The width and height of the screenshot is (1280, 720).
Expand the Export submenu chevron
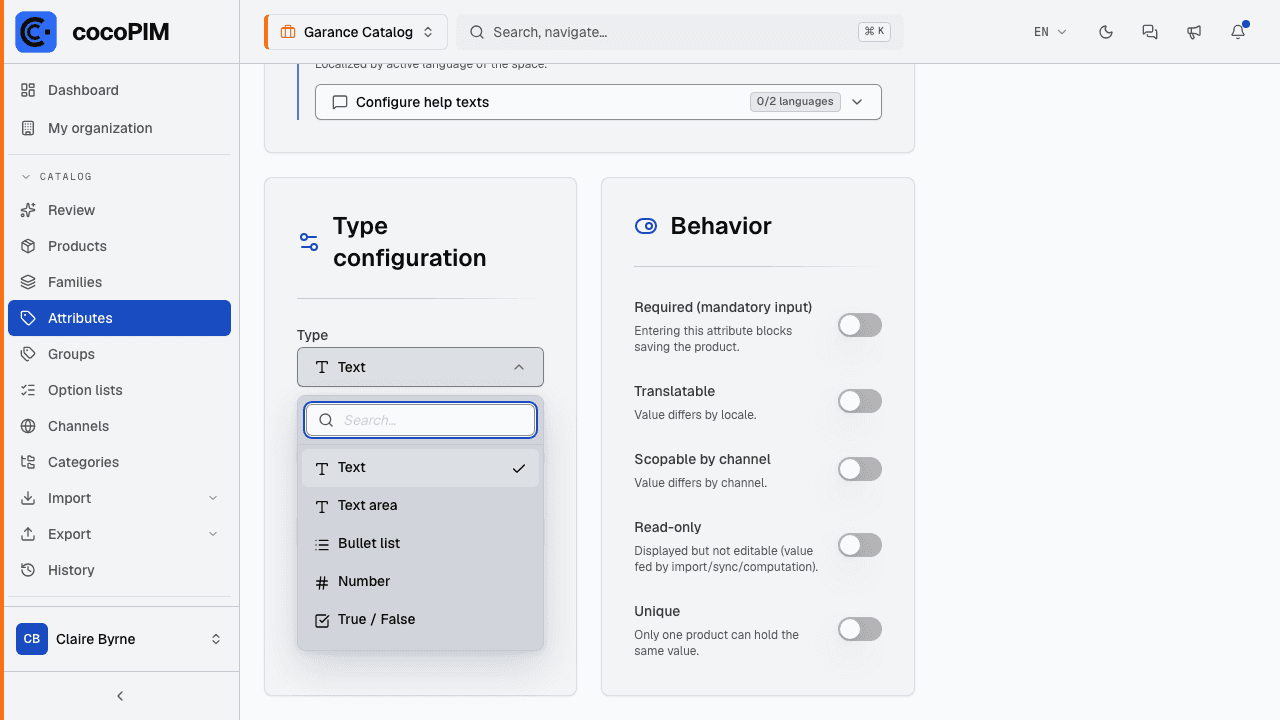pyautogui.click(x=213, y=534)
